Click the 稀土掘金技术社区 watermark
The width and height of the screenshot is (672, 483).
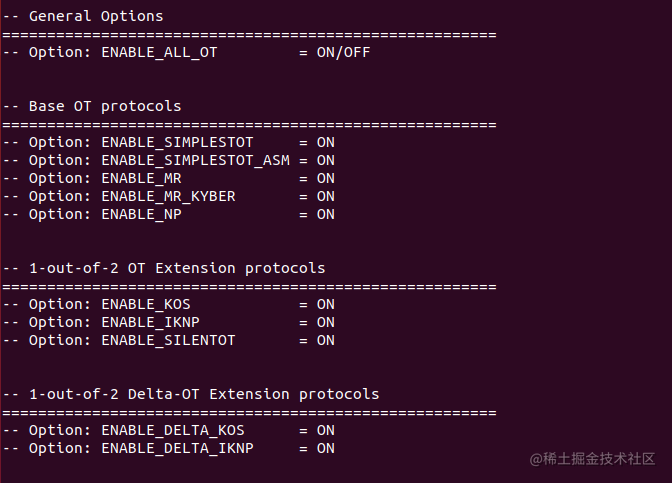tap(593, 458)
